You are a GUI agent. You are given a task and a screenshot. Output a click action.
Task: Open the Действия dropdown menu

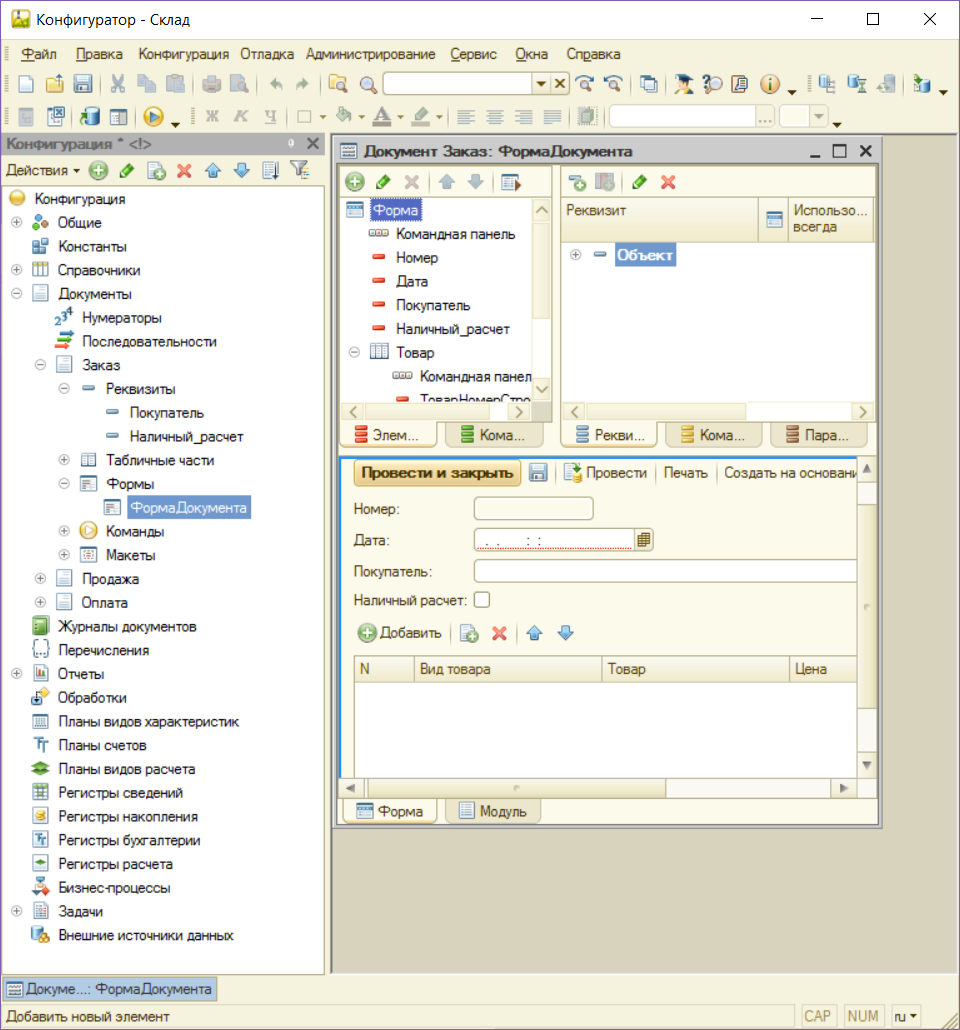(43, 171)
